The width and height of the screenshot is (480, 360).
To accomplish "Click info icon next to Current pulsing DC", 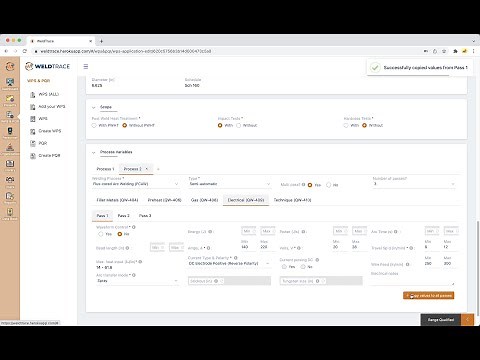I will tap(317, 260).
